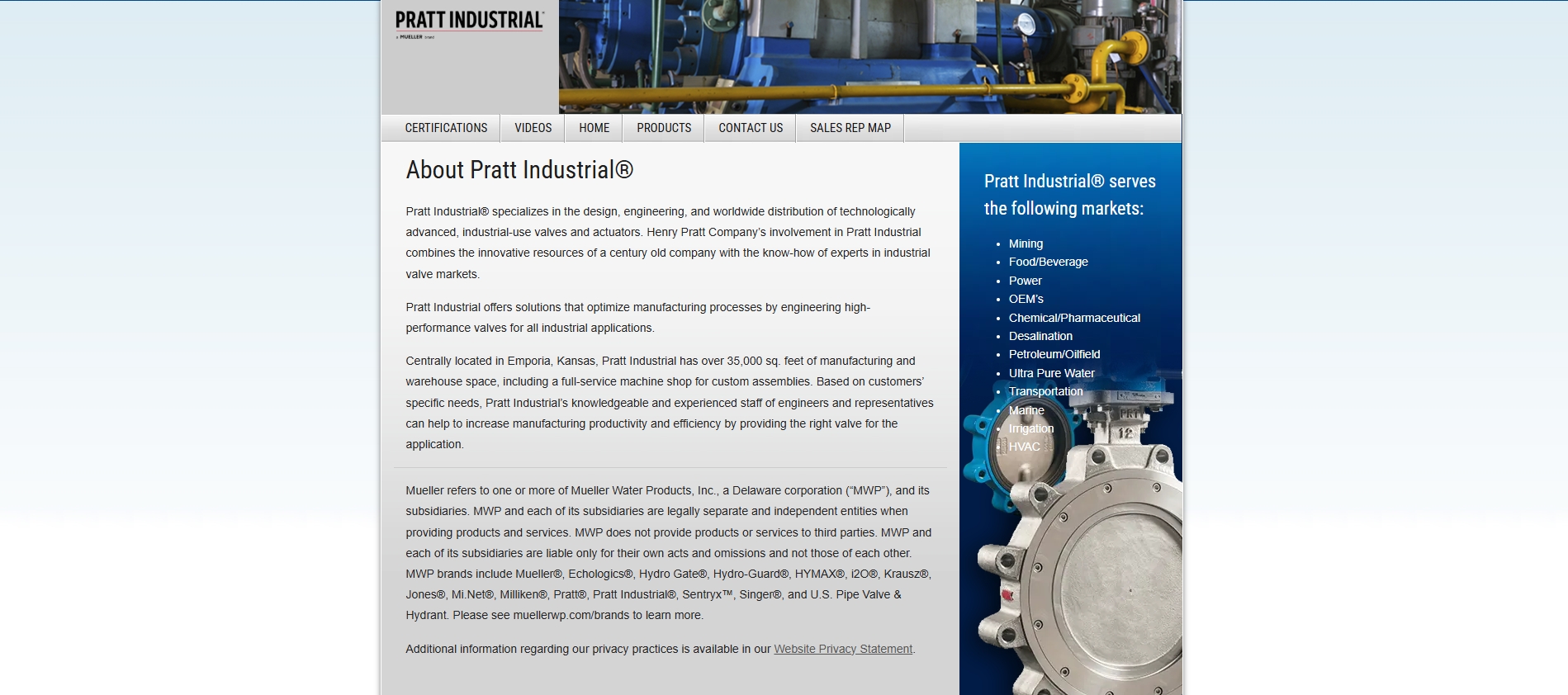The width and height of the screenshot is (1568, 695).
Task: Click the sidebar heading about markets served
Action: (x=1069, y=195)
